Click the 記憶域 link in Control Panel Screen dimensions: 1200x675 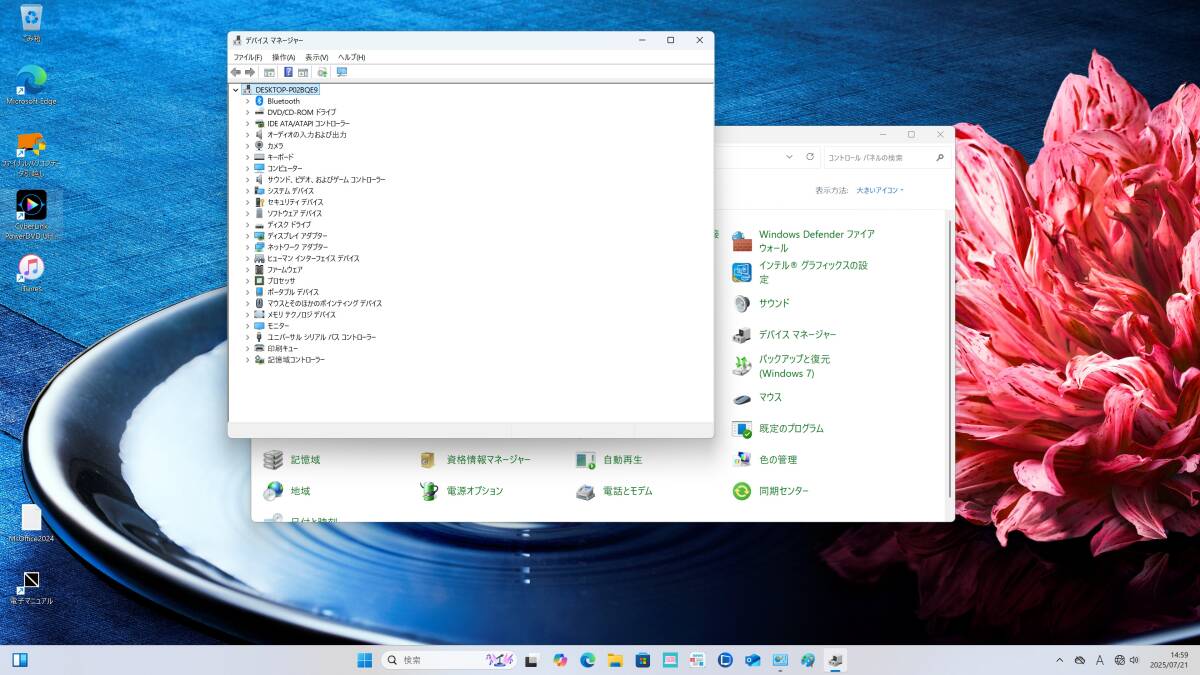pos(305,460)
